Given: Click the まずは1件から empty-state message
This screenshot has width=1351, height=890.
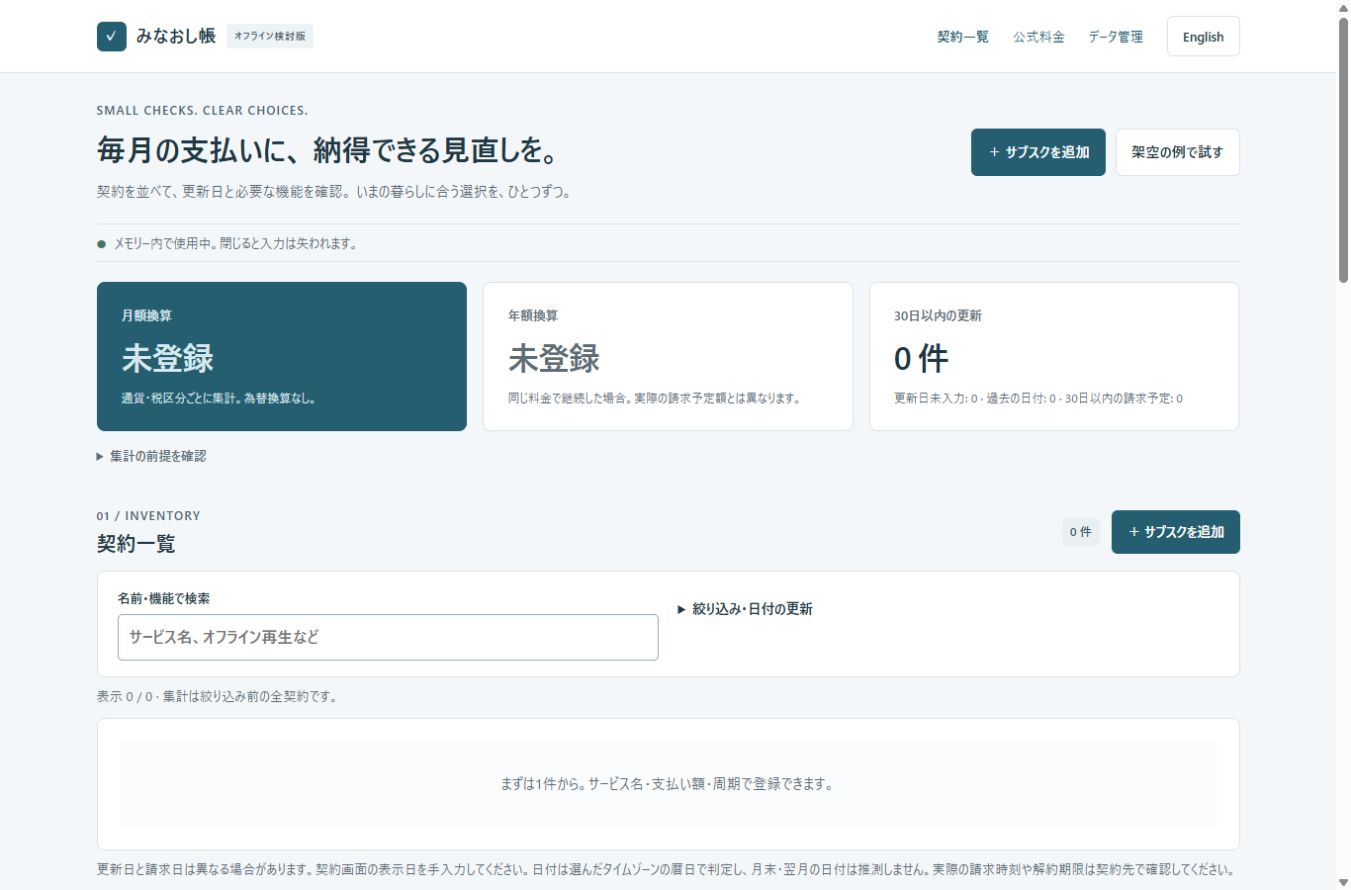Looking at the screenshot, I should pyautogui.click(x=667, y=784).
